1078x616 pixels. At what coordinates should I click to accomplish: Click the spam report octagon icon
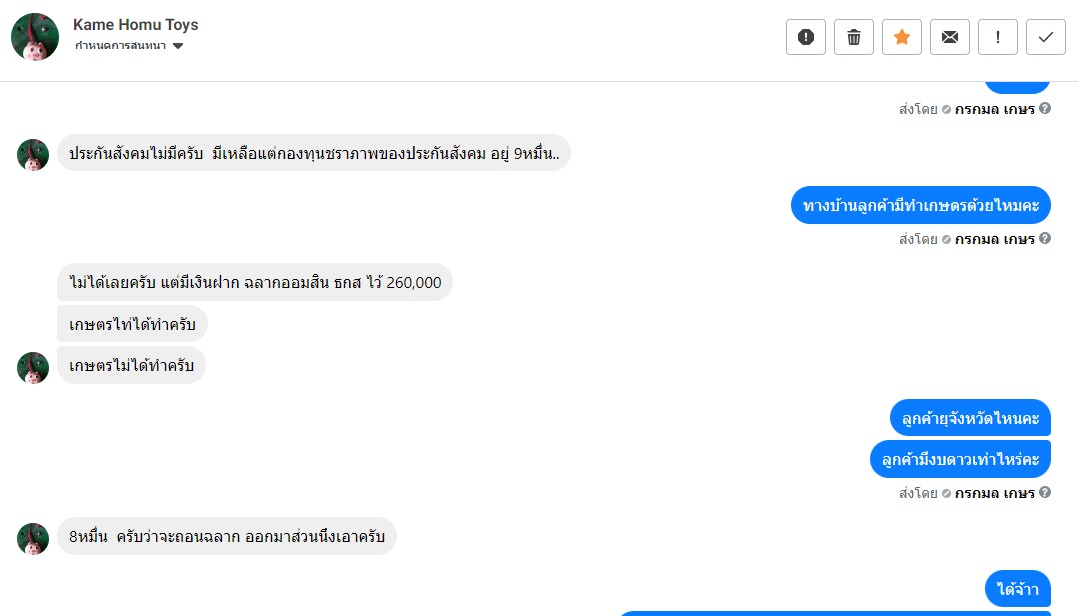[x=806, y=37]
